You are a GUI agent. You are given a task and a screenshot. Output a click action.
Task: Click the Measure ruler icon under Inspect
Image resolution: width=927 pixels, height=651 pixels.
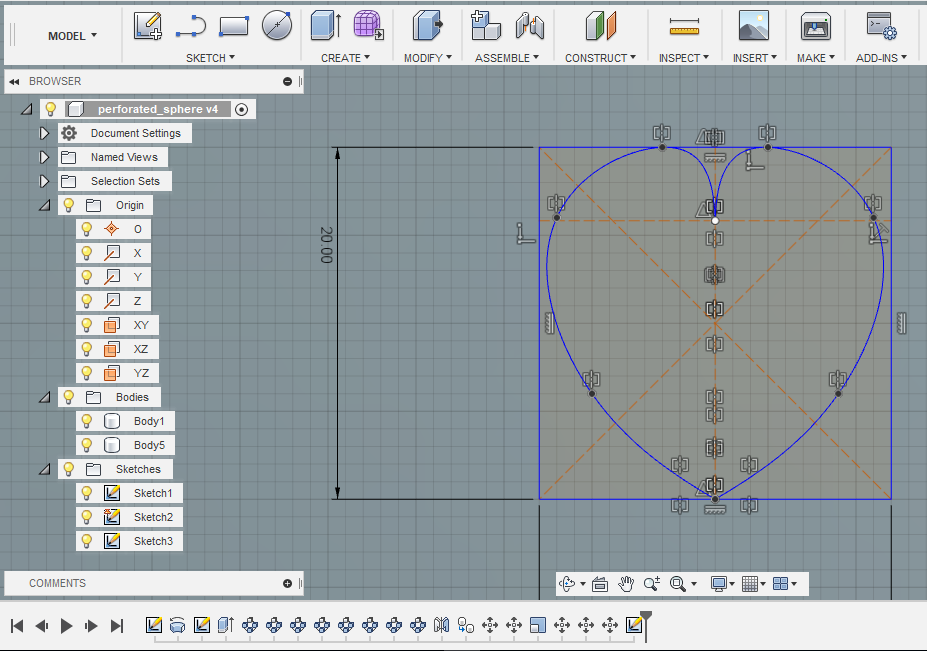click(684, 26)
